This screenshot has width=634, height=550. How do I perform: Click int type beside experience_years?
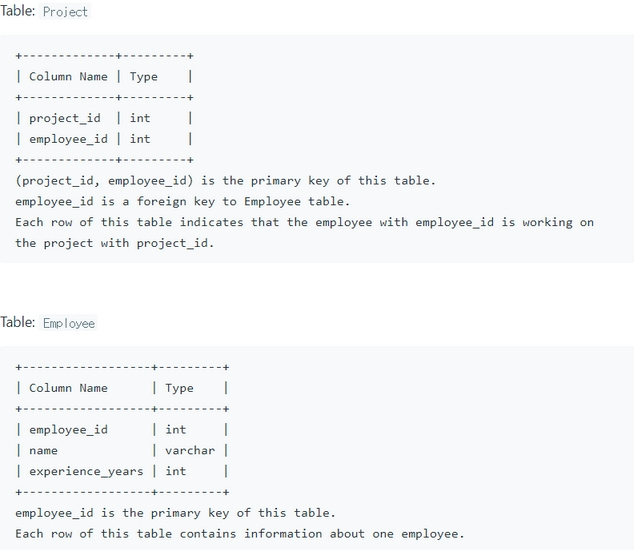(x=175, y=471)
